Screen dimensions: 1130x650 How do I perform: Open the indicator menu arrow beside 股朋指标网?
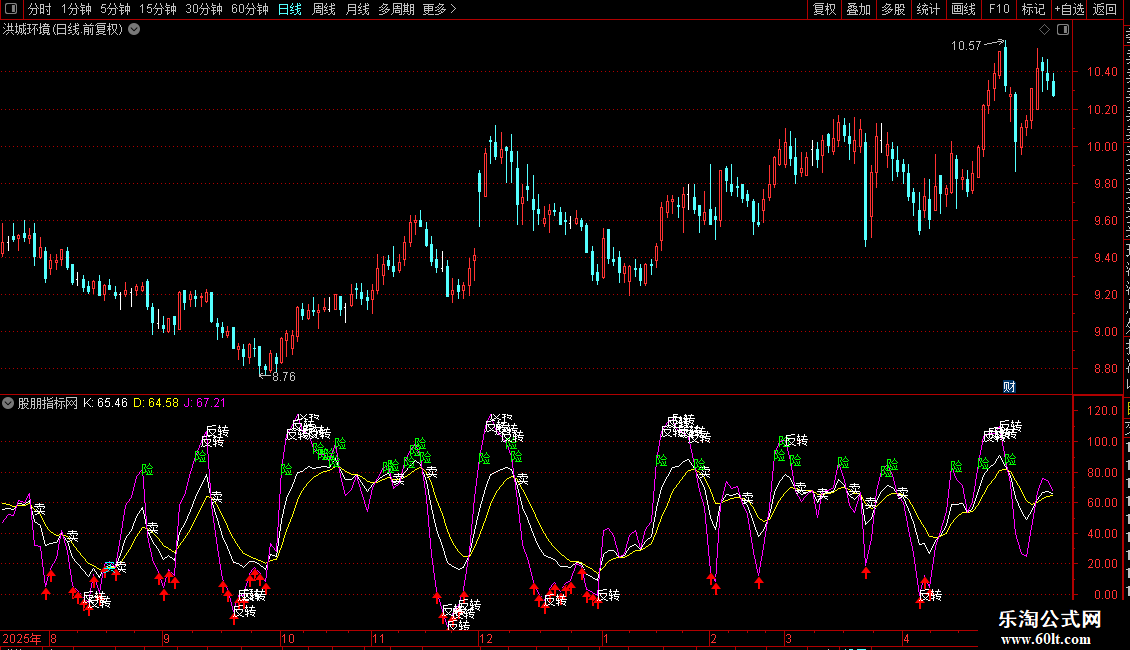point(8,403)
